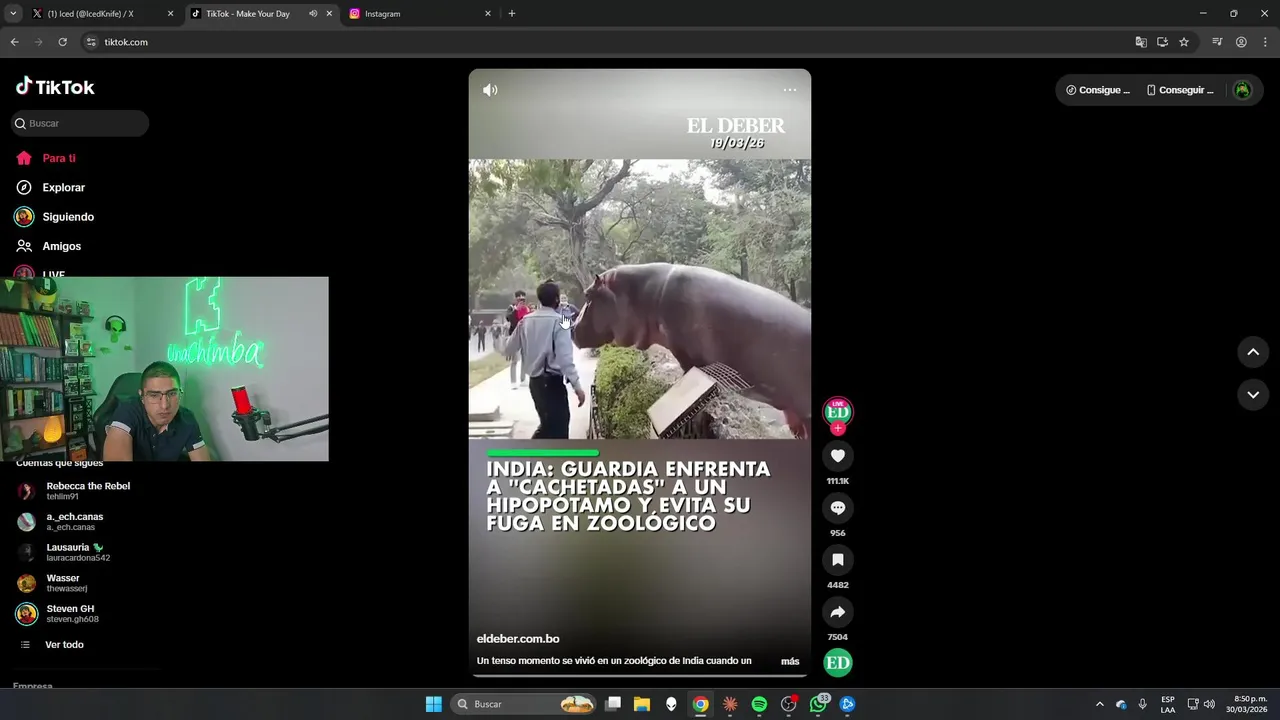Share the video using the arrow icon
1280x720 pixels.
pos(838,612)
